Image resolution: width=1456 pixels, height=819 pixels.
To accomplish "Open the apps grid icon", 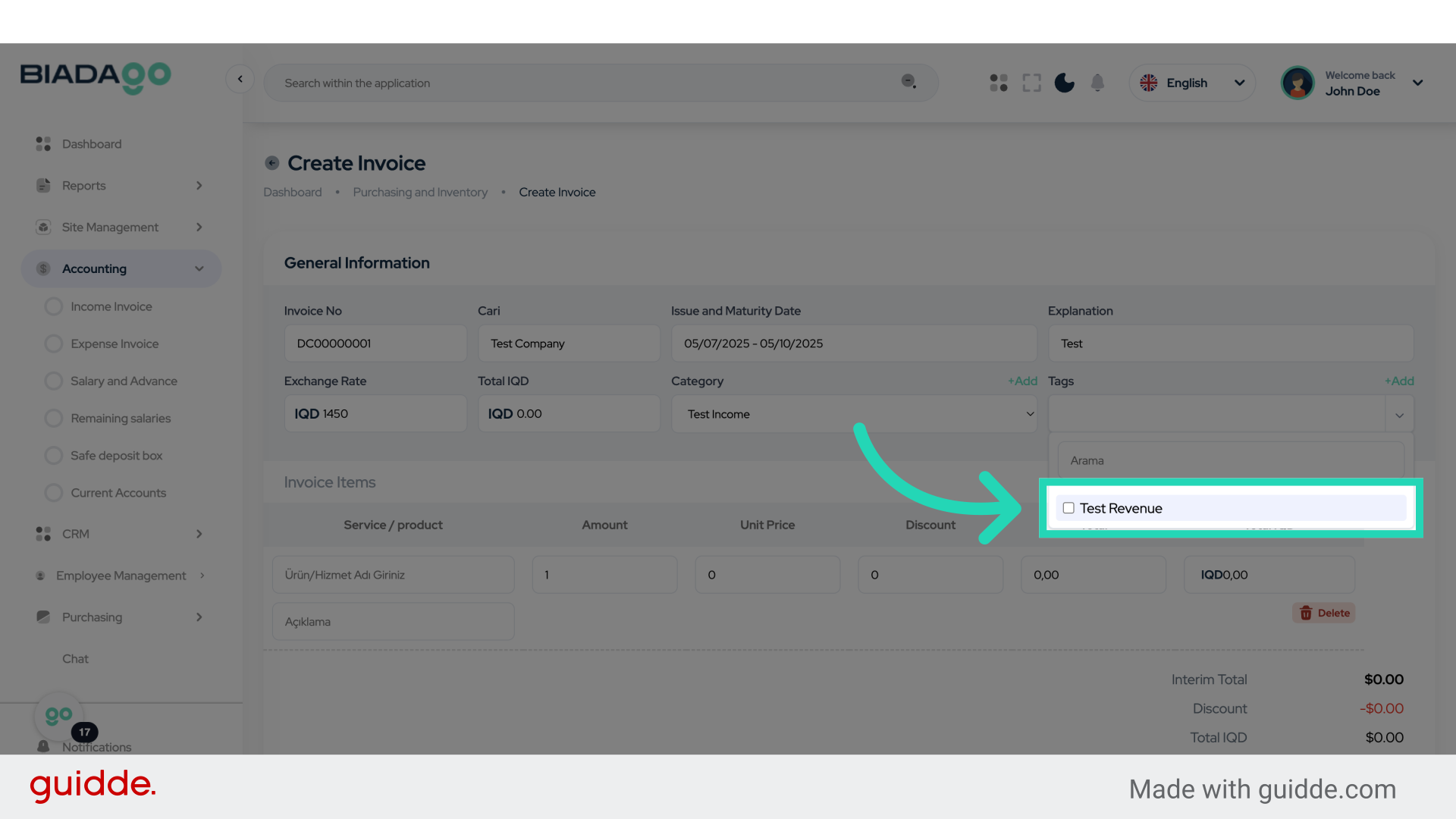I will pos(999,83).
